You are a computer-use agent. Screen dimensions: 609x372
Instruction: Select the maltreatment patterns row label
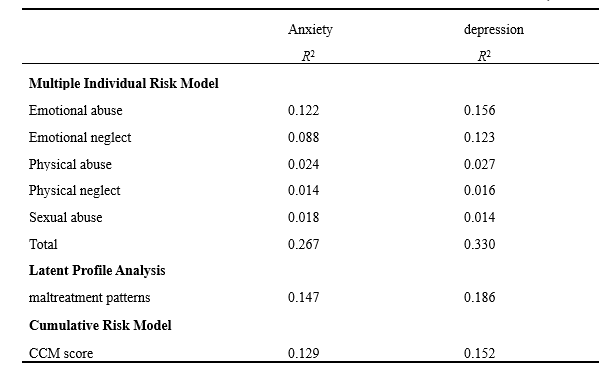(x=89, y=297)
